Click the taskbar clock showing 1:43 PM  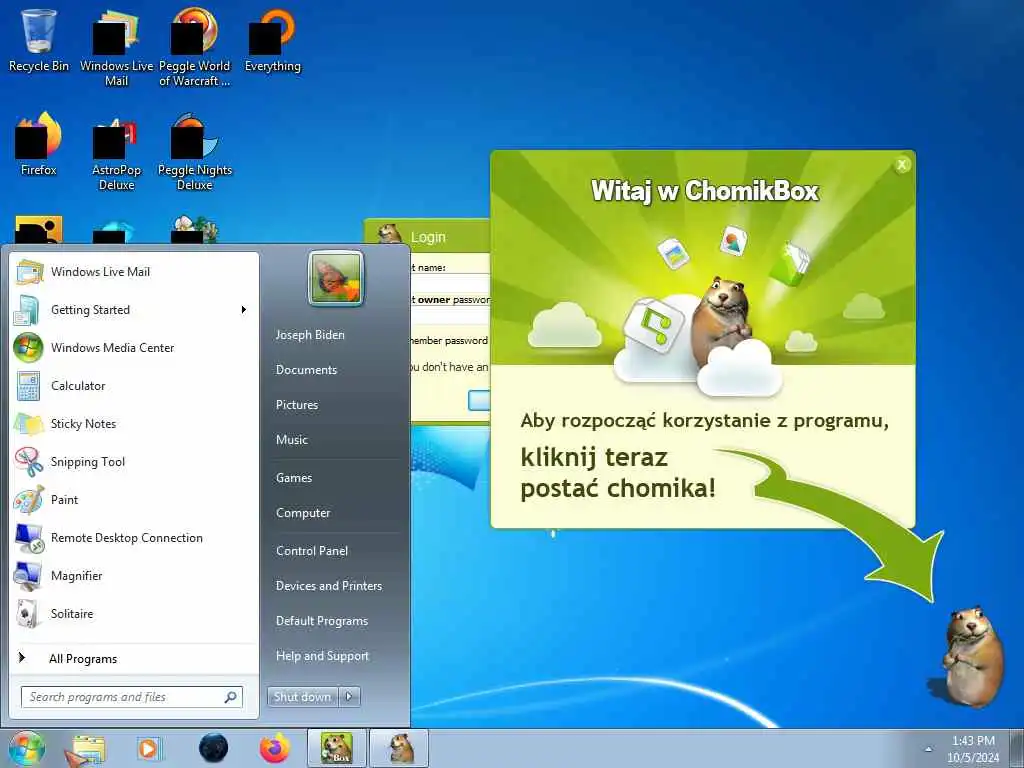[x=973, y=749]
